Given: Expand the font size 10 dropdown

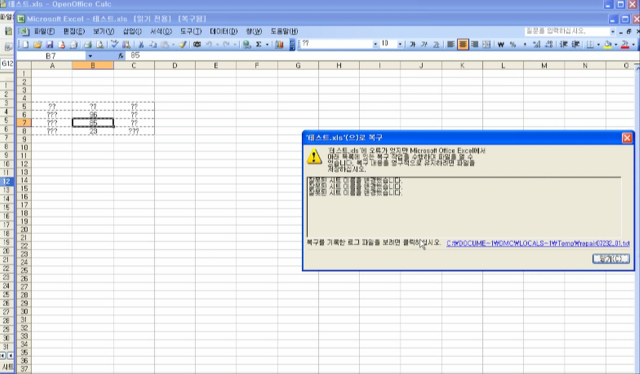Looking at the screenshot, I should 400,44.
